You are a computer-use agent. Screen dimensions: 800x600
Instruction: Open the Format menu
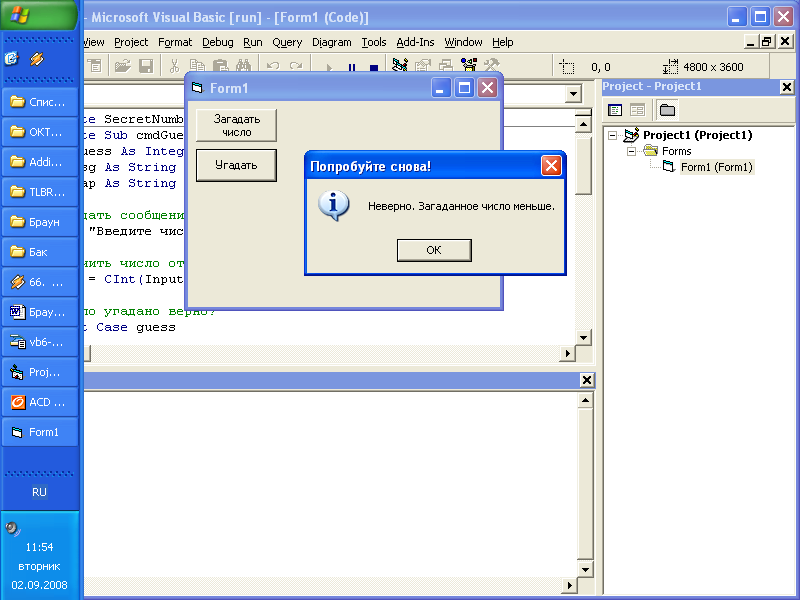(175, 42)
